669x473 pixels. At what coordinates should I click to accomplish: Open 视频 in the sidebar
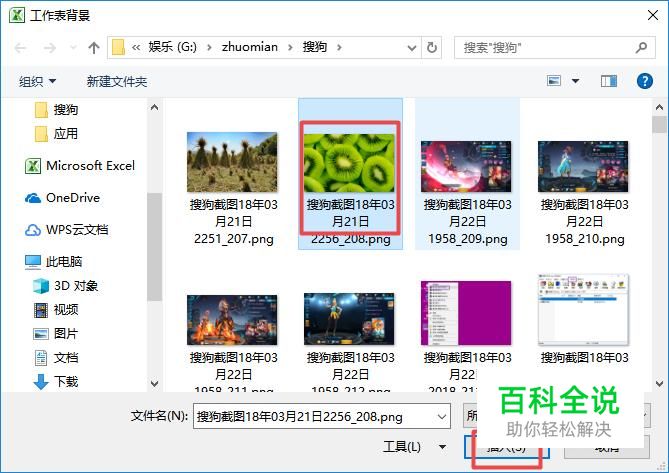56,310
